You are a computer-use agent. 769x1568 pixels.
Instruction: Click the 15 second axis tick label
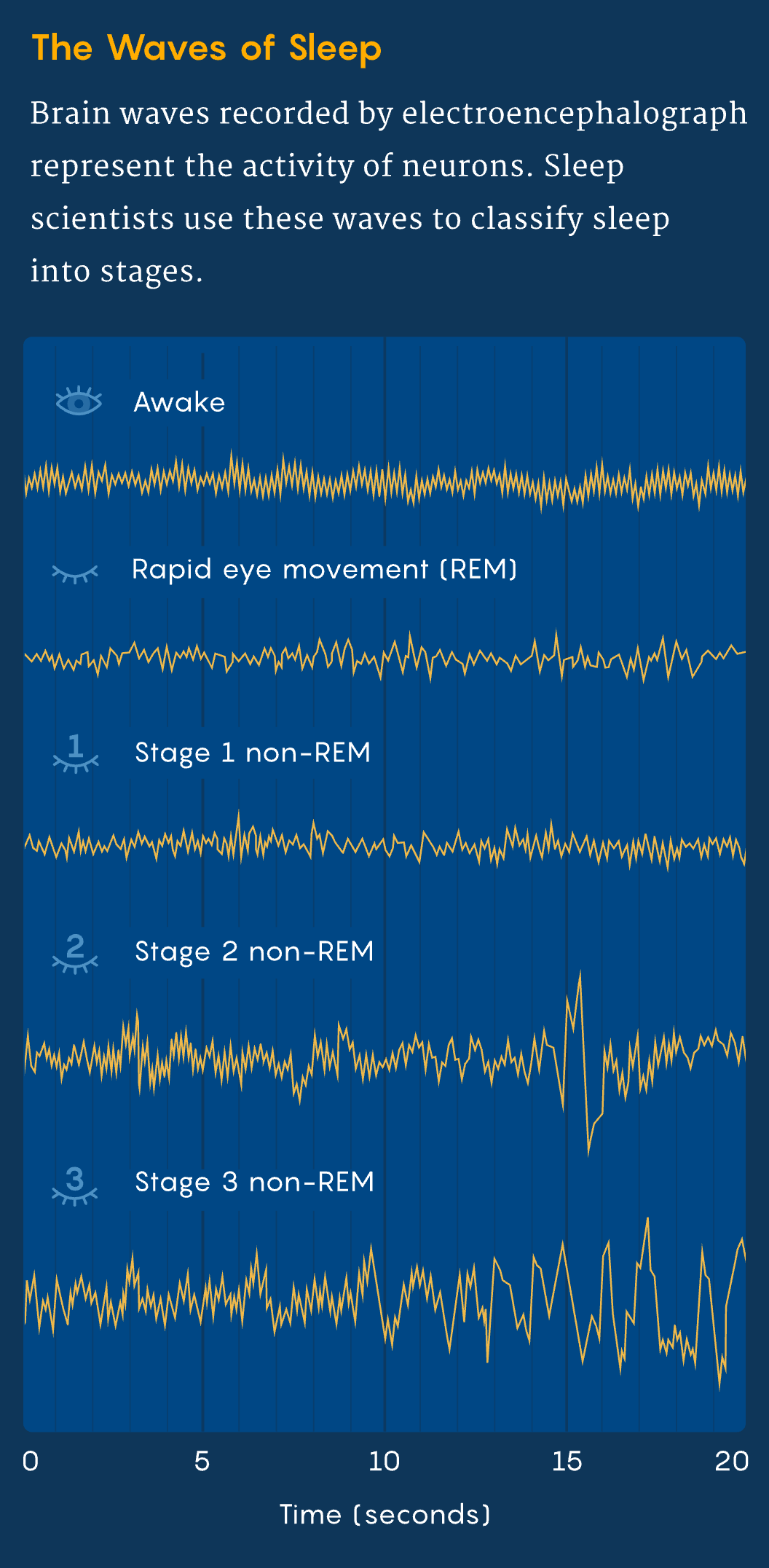[567, 1461]
